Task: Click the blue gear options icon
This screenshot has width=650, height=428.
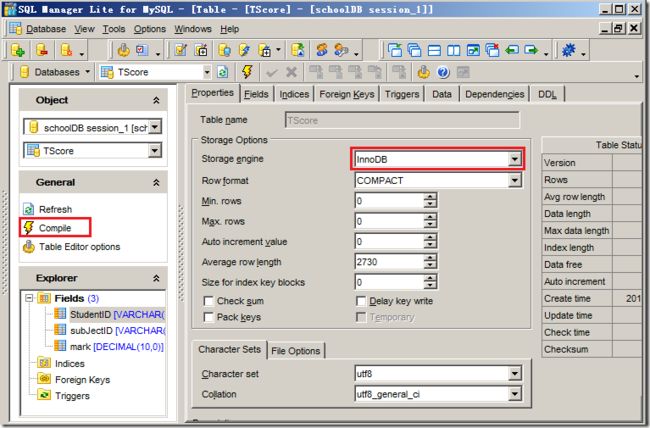Action: pos(569,50)
